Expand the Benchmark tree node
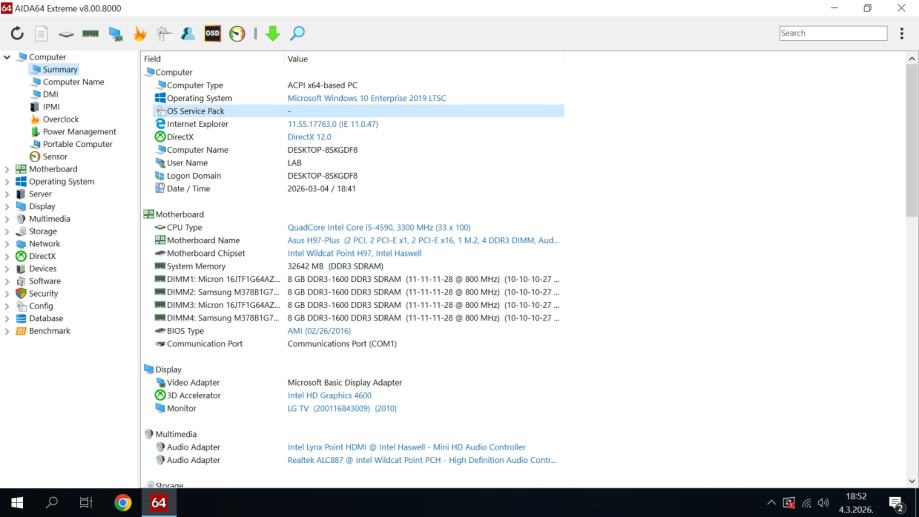919x517 pixels. 8,331
